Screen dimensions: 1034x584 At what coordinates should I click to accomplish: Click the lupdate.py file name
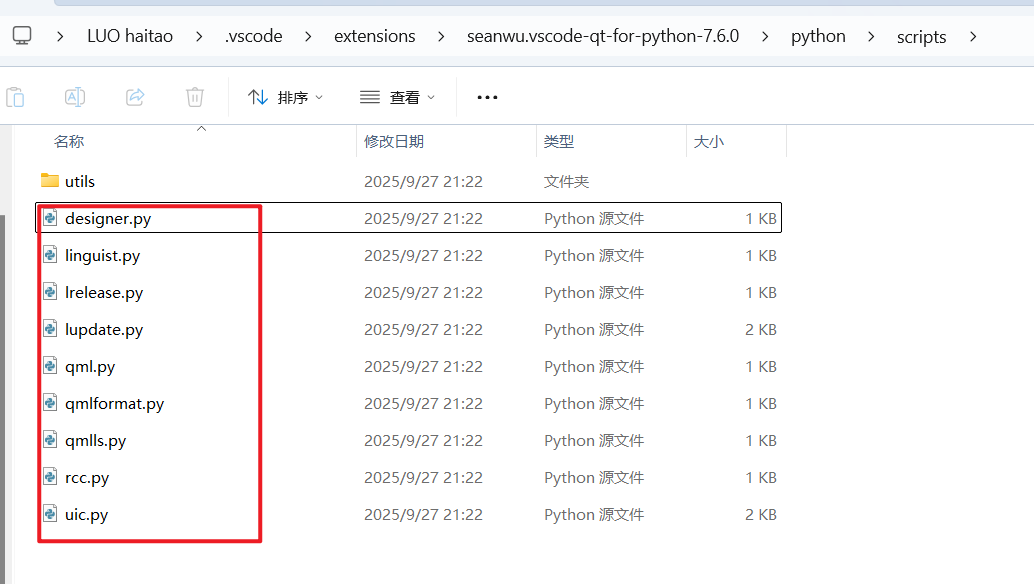click(104, 330)
